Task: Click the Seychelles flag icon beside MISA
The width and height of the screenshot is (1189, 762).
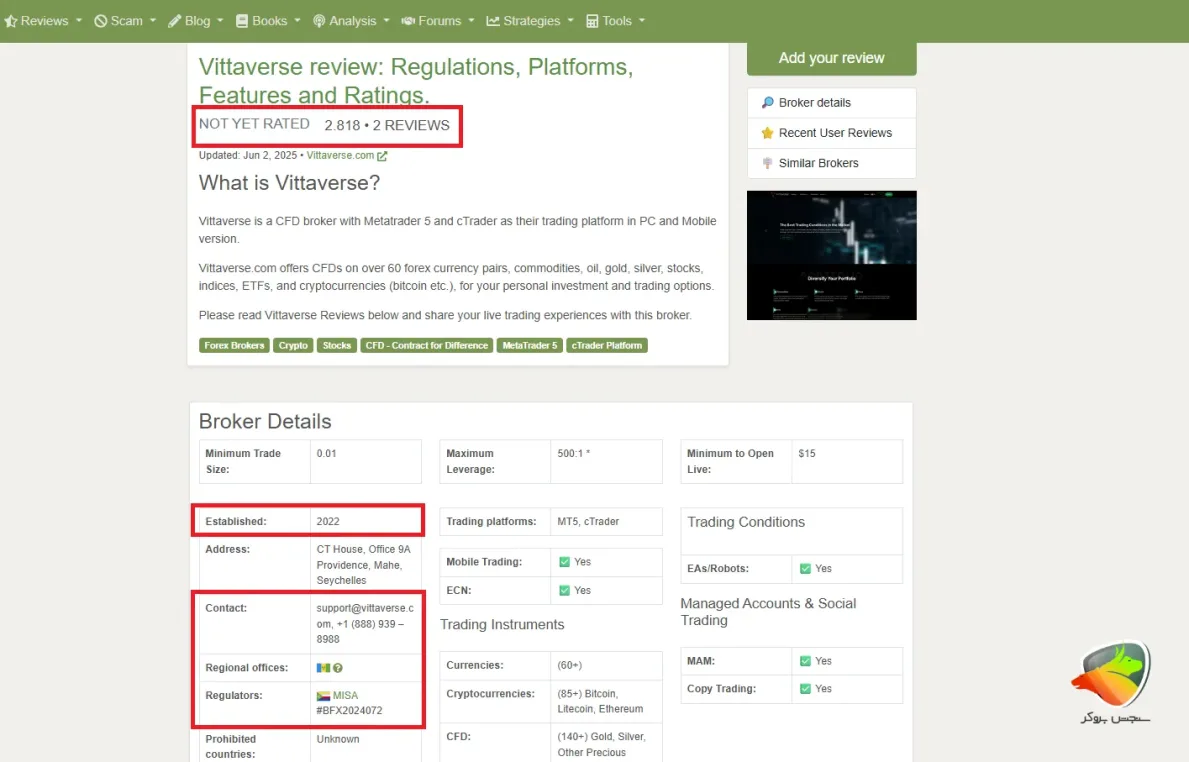Action: point(323,696)
